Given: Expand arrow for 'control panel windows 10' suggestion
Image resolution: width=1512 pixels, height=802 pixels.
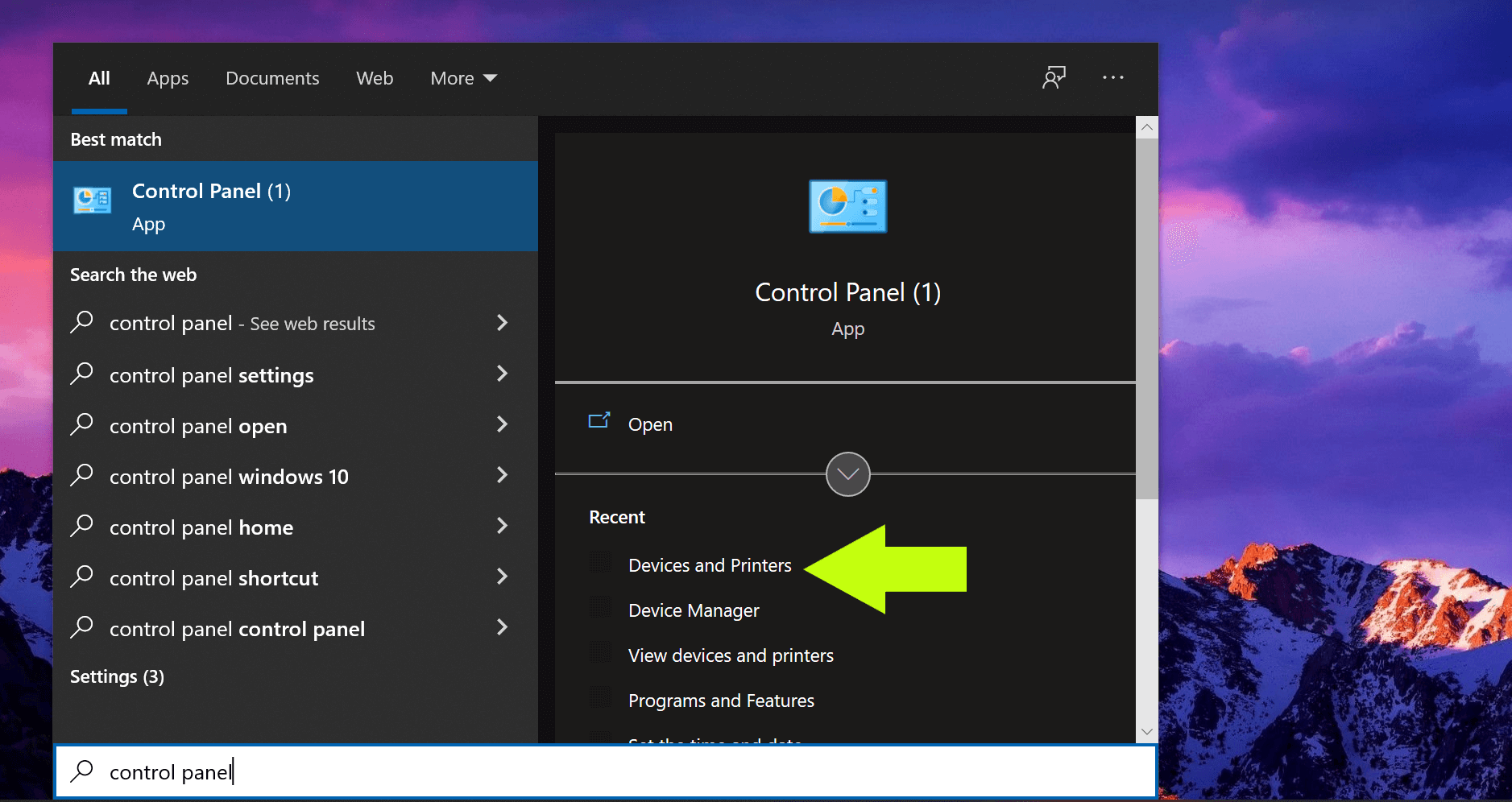Looking at the screenshot, I should [502, 475].
